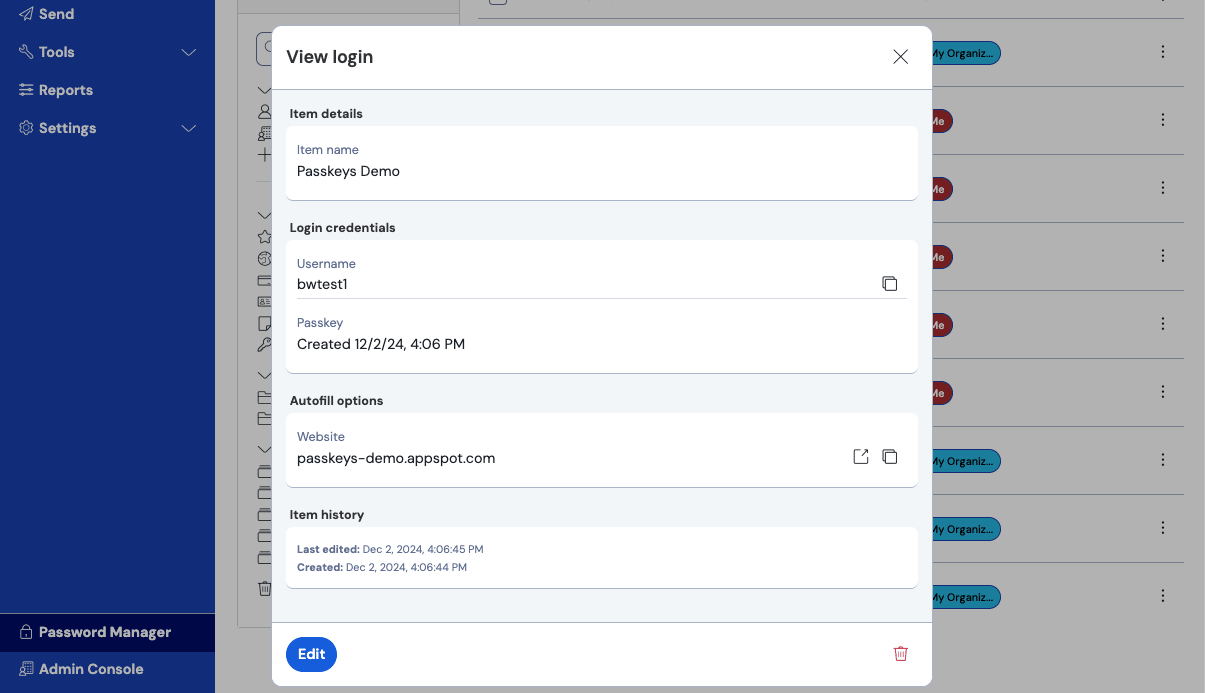
Task: Click the plus icon for new organization
Action: coord(264,155)
